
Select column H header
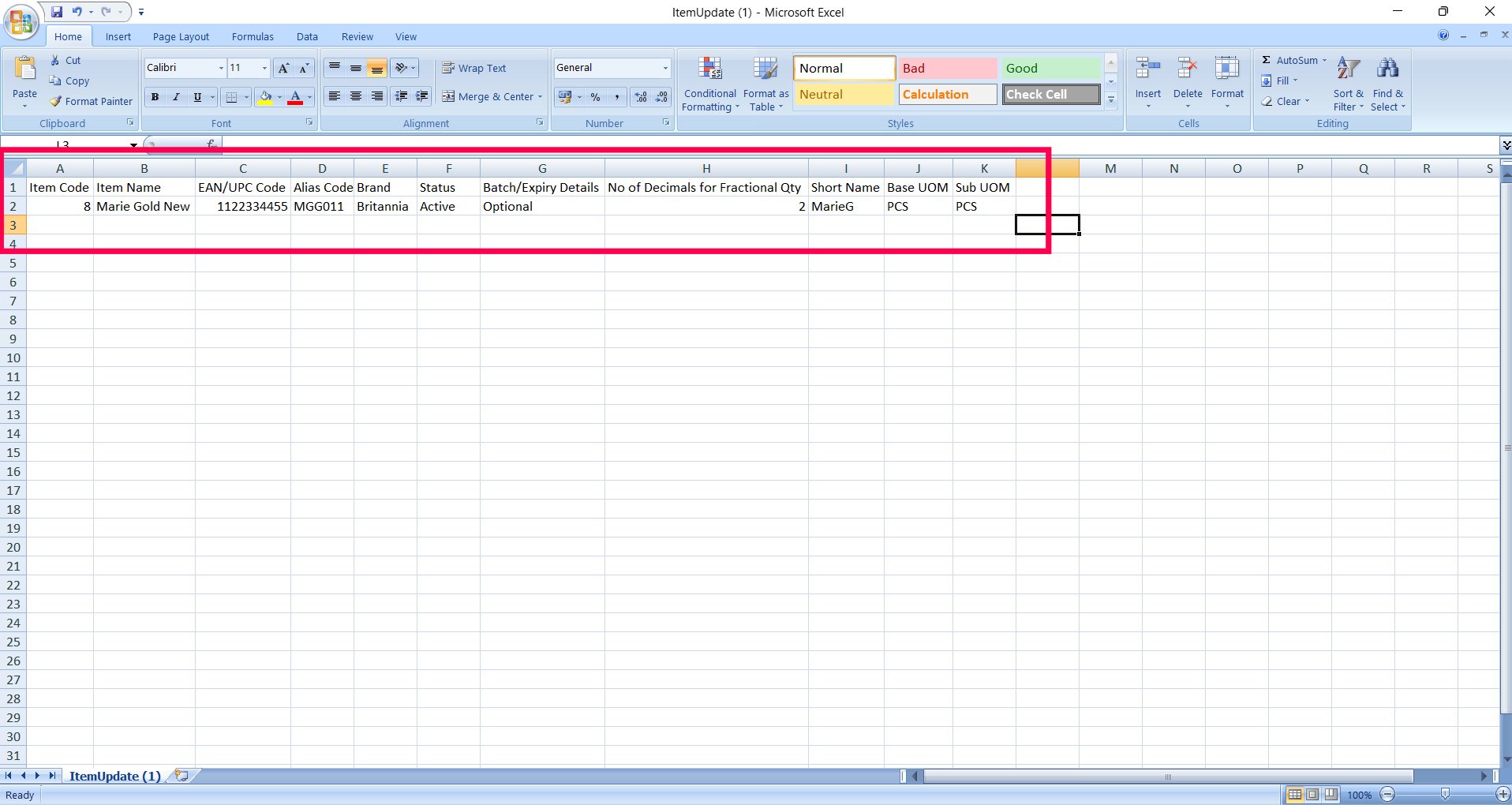706,168
